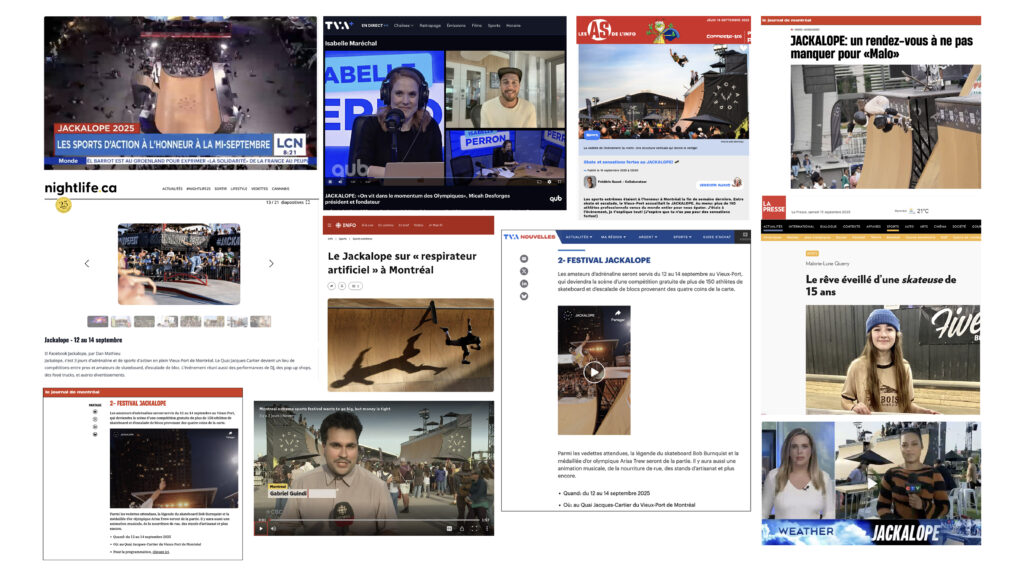Click the CBC video progress bar

point(370,519)
